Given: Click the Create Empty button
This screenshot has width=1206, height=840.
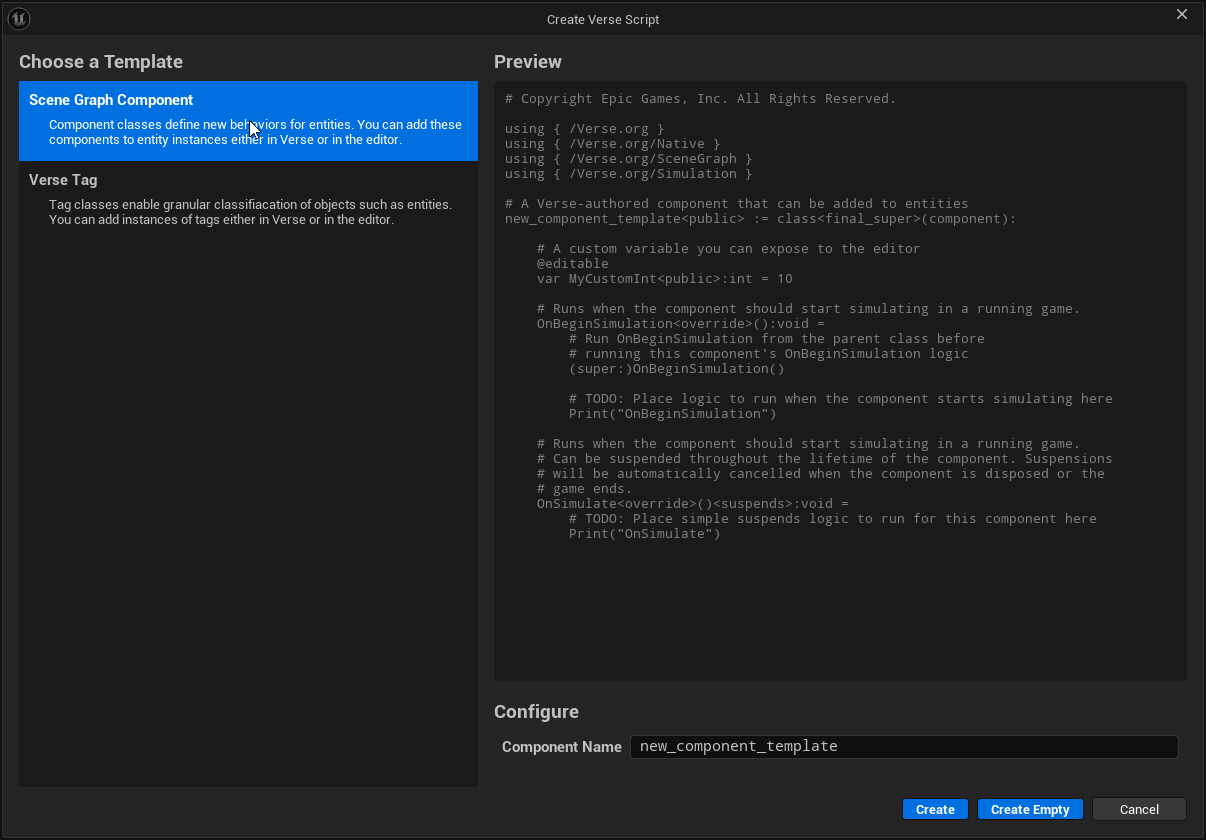Looking at the screenshot, I should coord(1030,809).
